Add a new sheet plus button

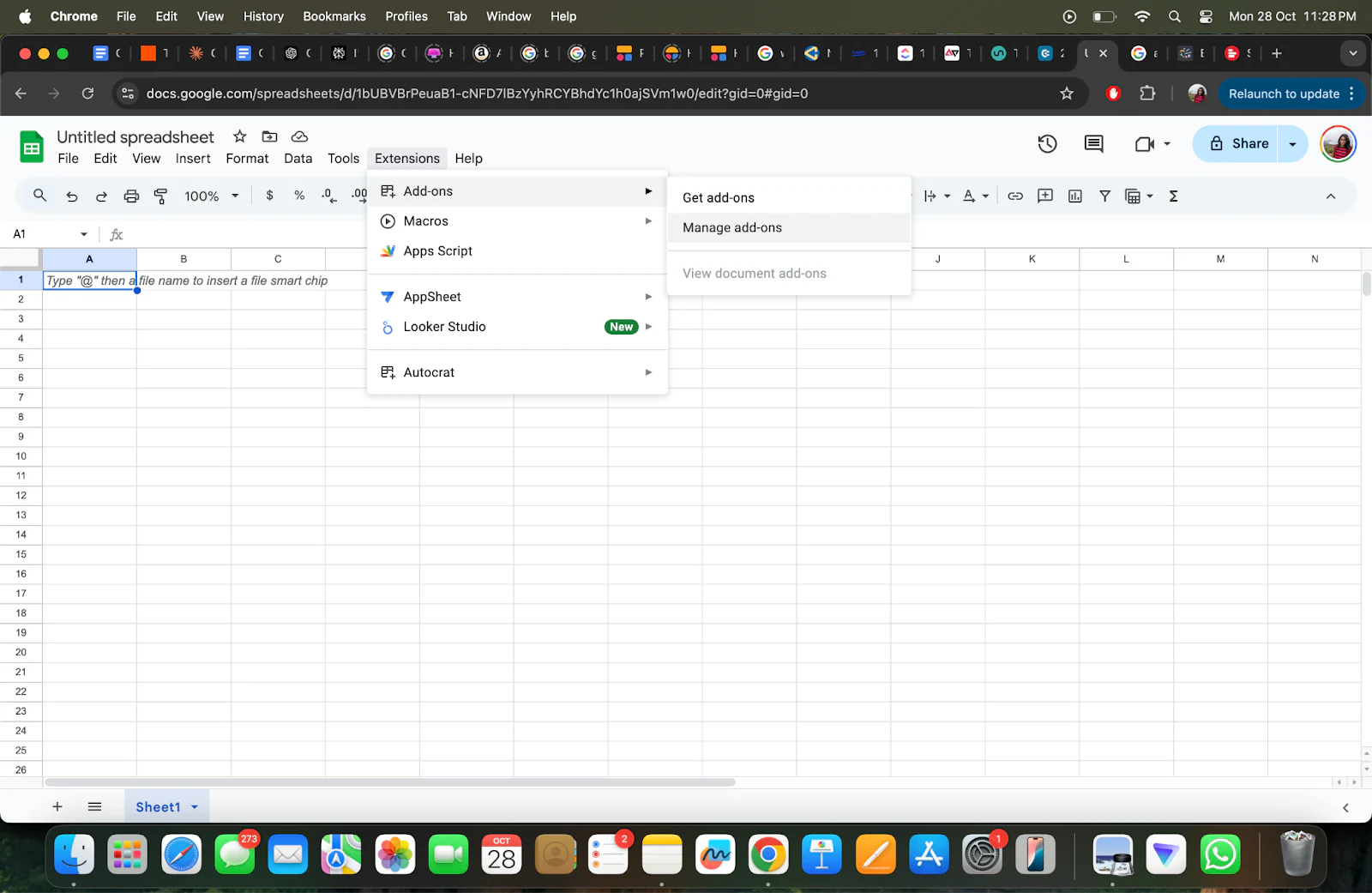57,807
